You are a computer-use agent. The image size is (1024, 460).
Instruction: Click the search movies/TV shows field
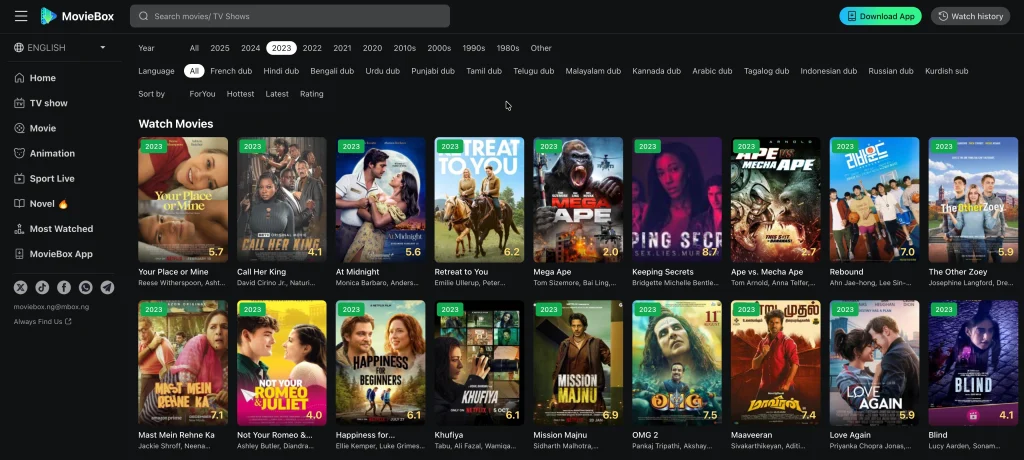(290, 16)
